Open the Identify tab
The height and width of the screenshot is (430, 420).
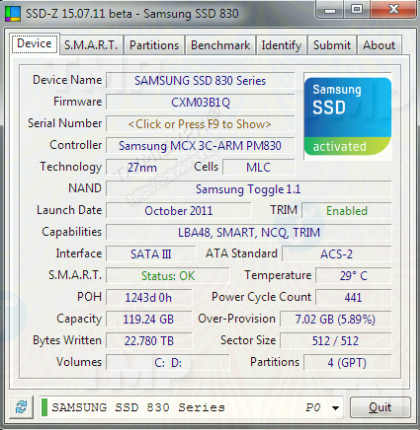(281, 45)
